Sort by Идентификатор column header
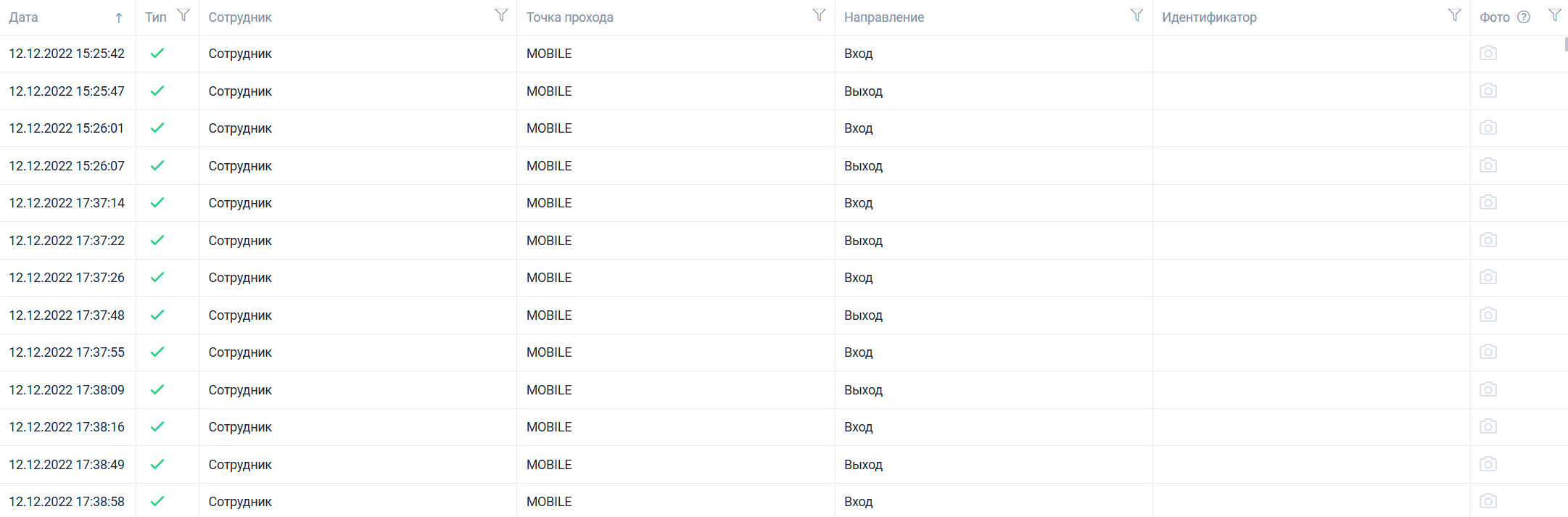The width and height of the screenshot is (1568, 517). click(x=1209, y=17)
